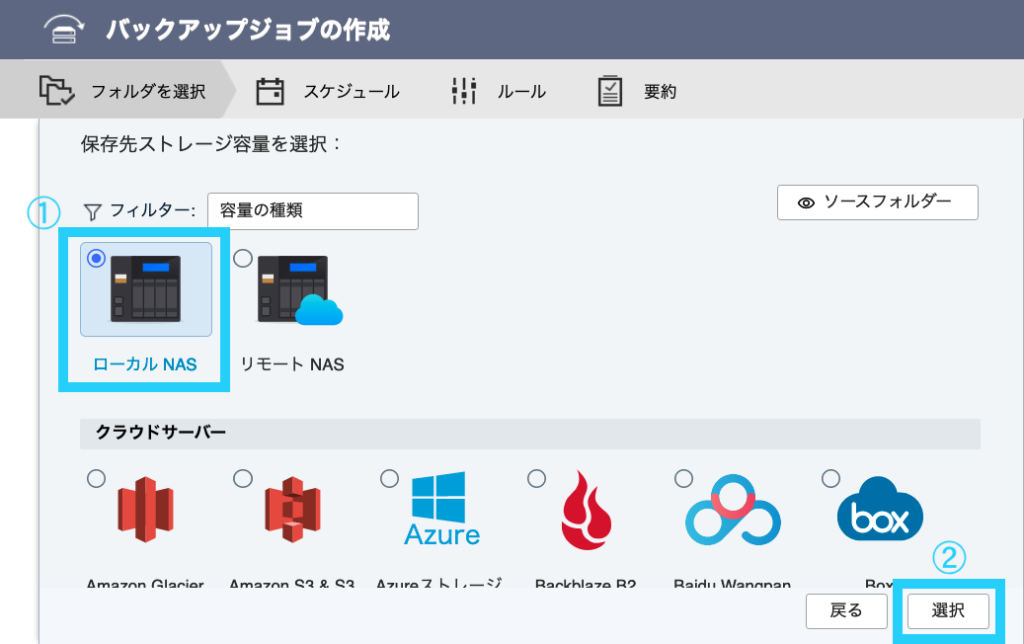Click the backup job header icon

click(x=63, y=29)
